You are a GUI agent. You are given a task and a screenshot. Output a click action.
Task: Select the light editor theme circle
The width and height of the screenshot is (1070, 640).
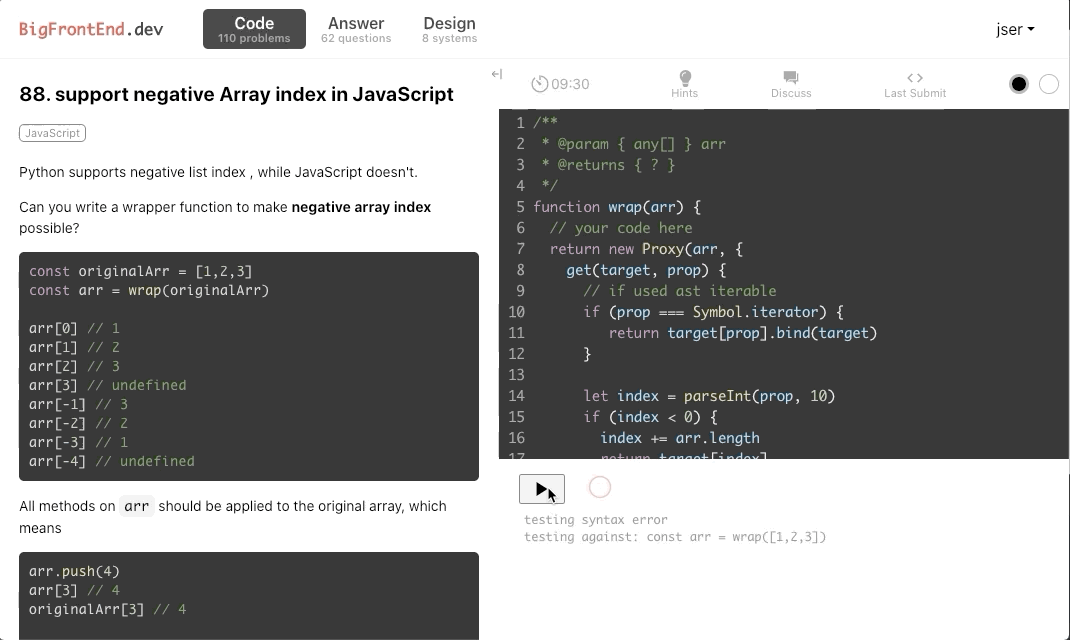[1049, 84]
